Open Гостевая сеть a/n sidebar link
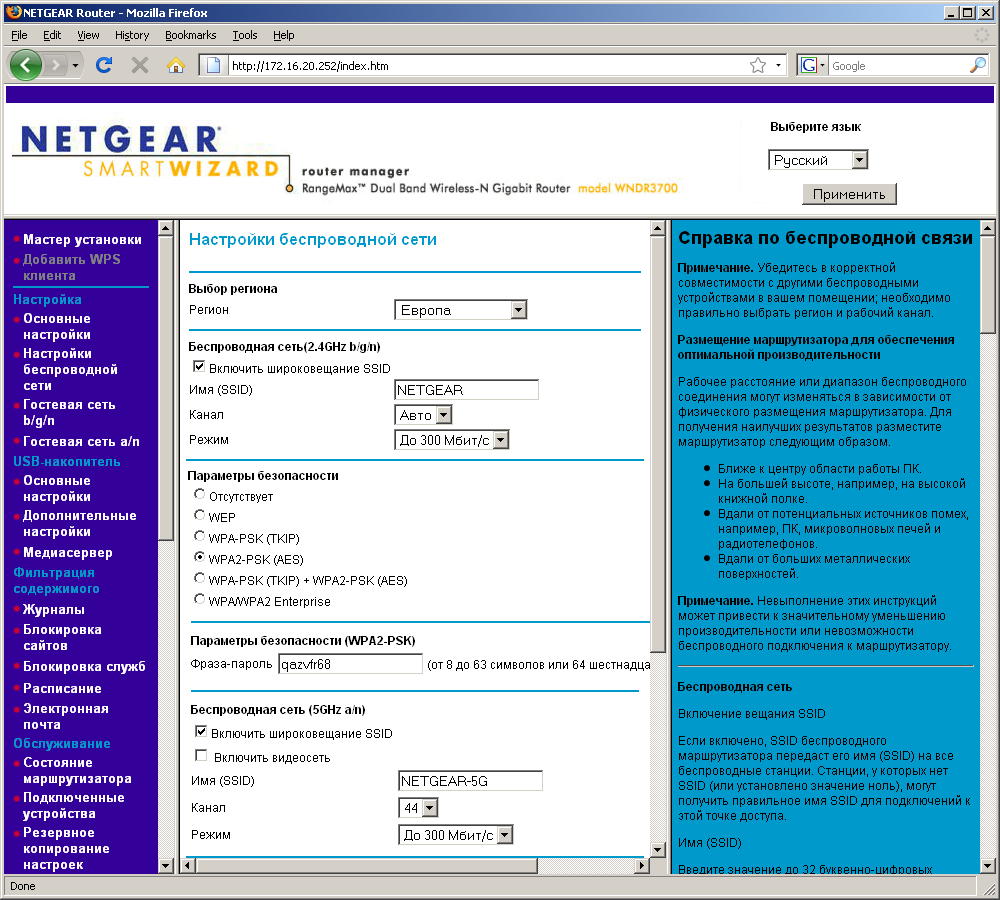Image resolution: width=1000 pixels, height=900 pixels. coord(81,441)
